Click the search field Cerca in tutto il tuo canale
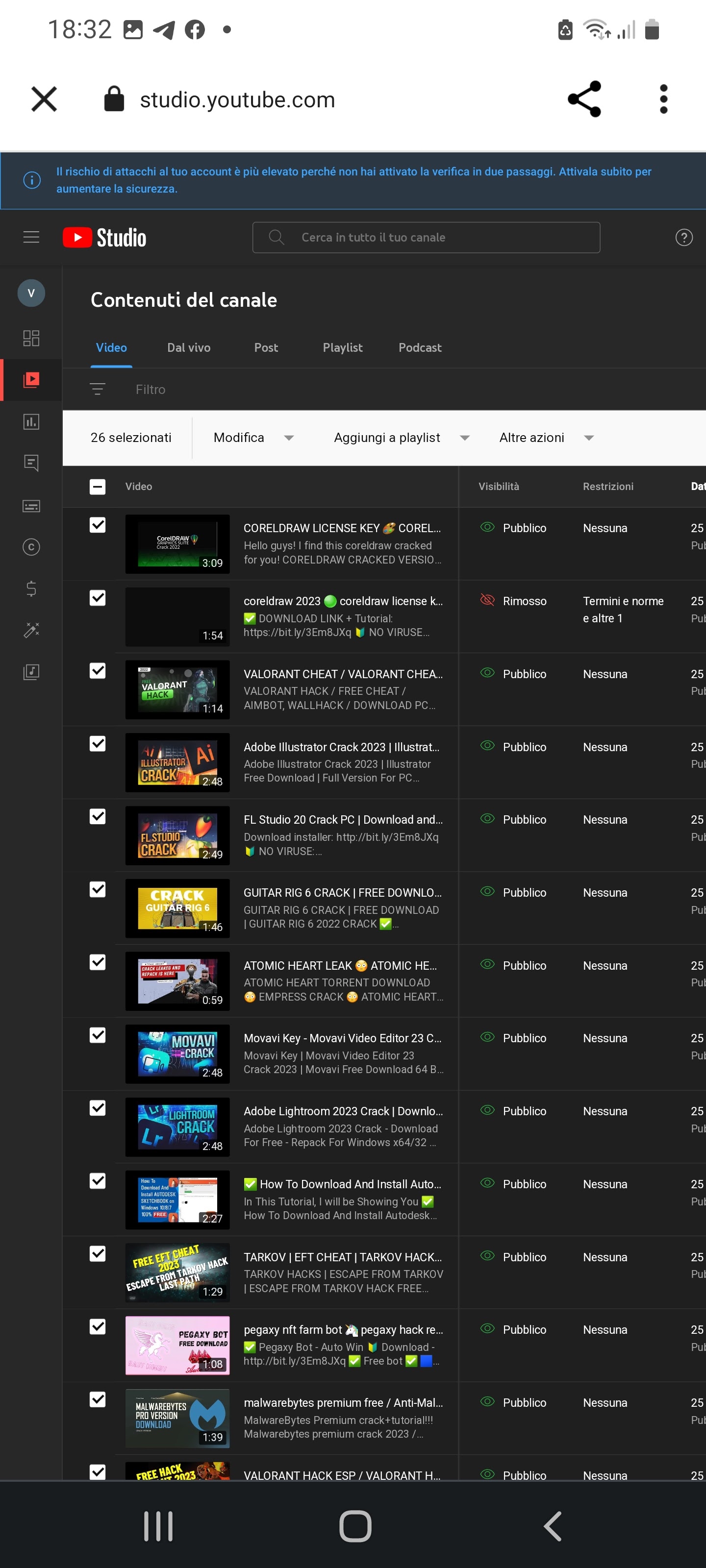Viewport: 706px width, 1568px height. [426, 237]
